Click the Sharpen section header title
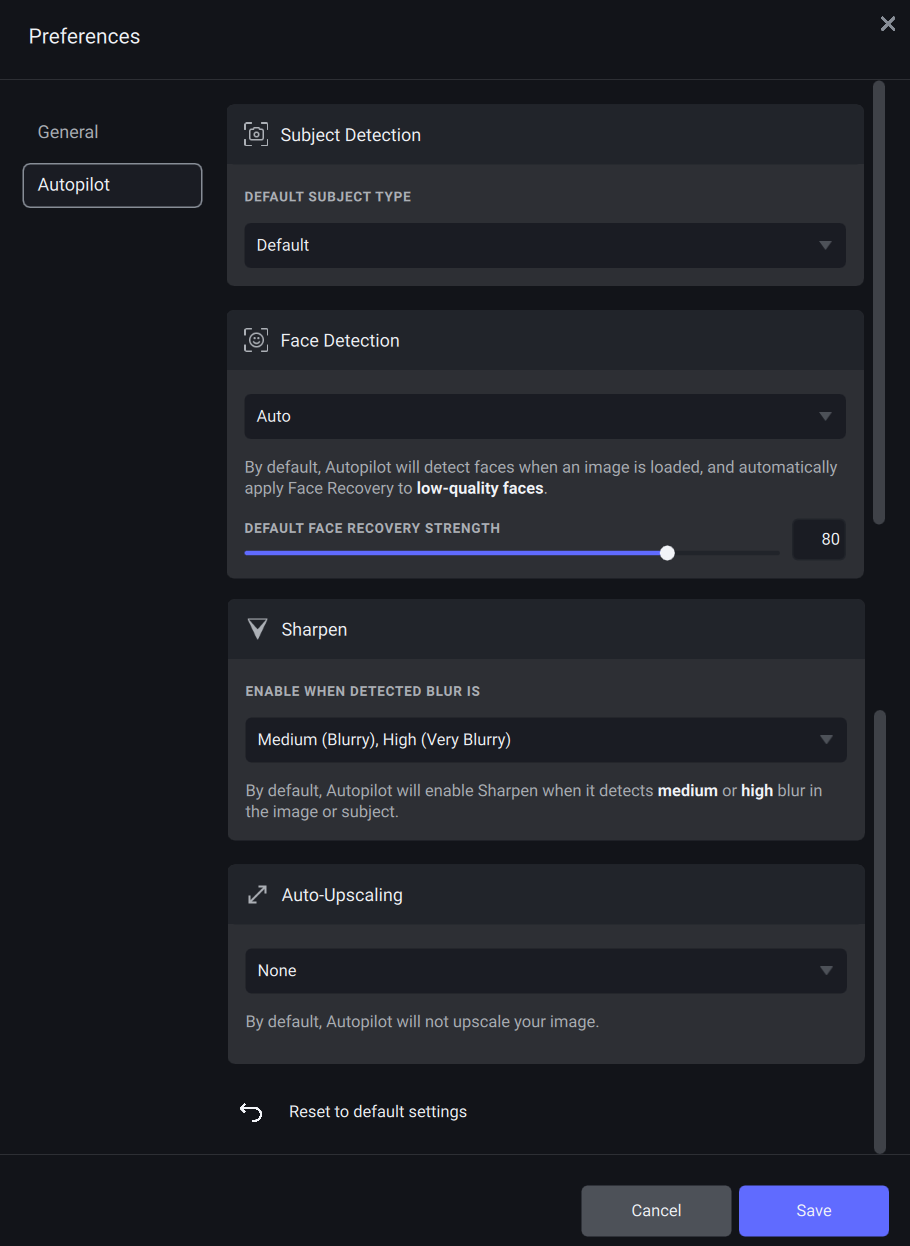Screen dimensions: 910x1246 314,630
